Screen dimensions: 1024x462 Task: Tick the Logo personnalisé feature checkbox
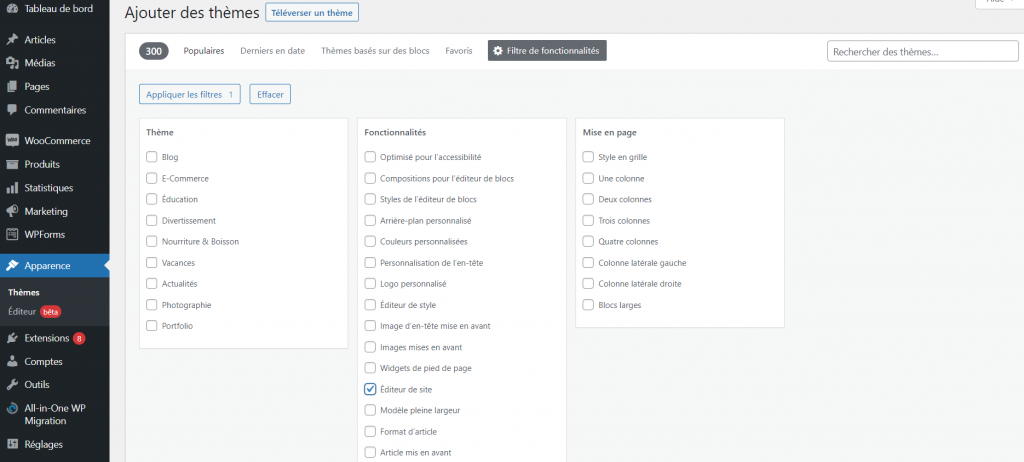tap(371, 283)
